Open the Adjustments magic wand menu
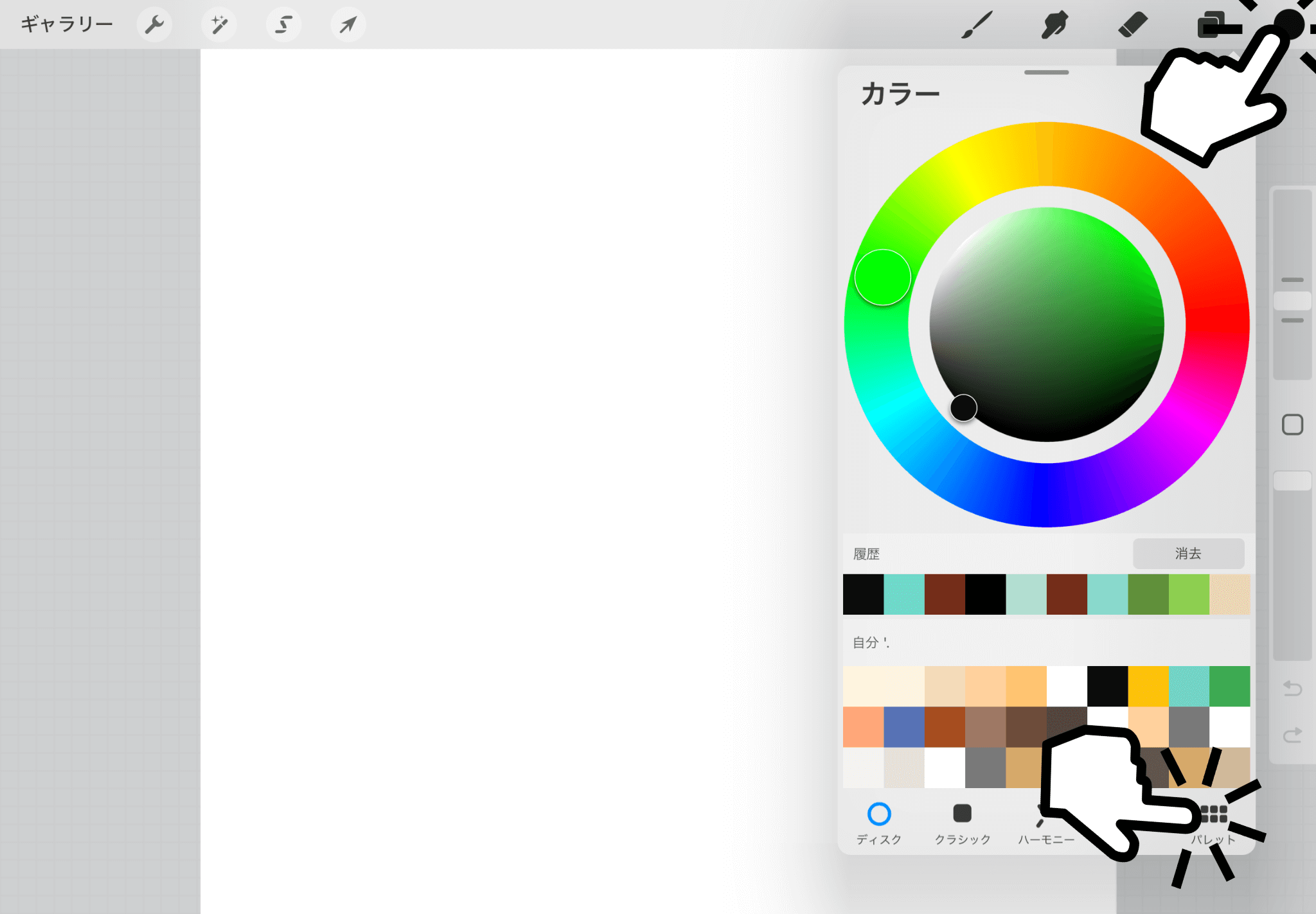The height and width of the screenshot is (914, 1316). (x=219, y=25)
